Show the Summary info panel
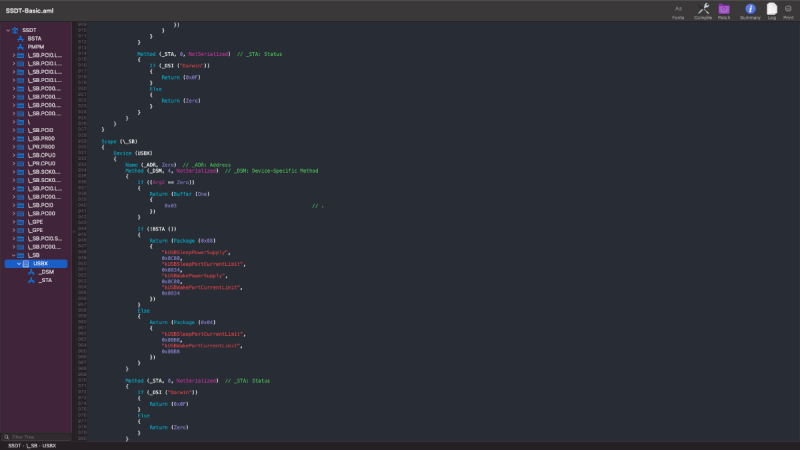Screen dimensions: 800x450 point(750,10)
